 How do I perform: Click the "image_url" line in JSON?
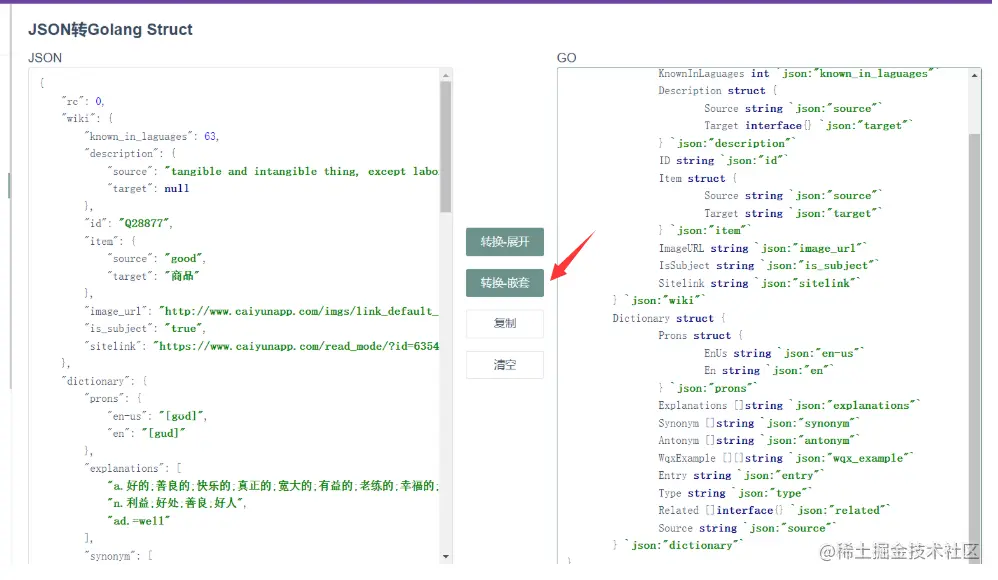coord(262,311)
